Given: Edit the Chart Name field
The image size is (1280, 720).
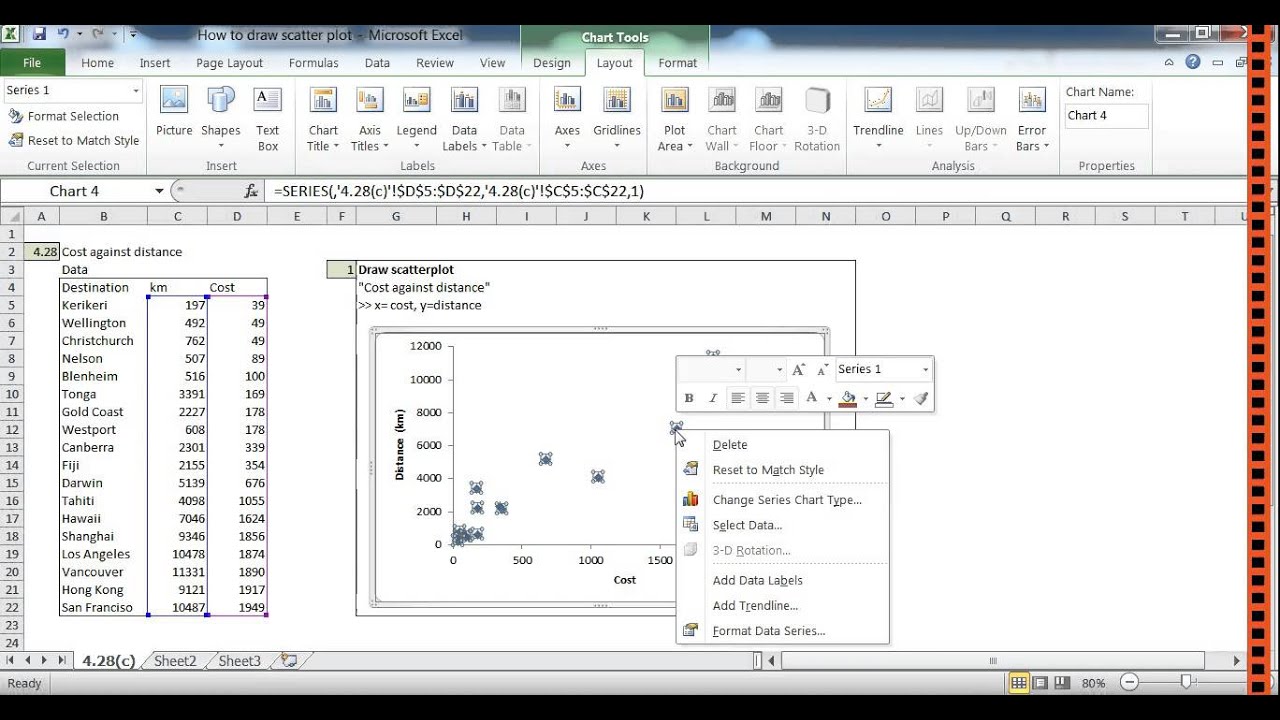Looking at the screenshot, I should pyautogui.click(x=1106, y=116).
